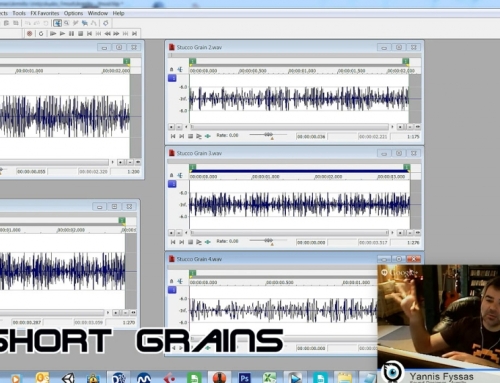Click the 1:175 zoom ratio in Stucco Grain 2
Screen dimensions: 500x383
point(413,136)
